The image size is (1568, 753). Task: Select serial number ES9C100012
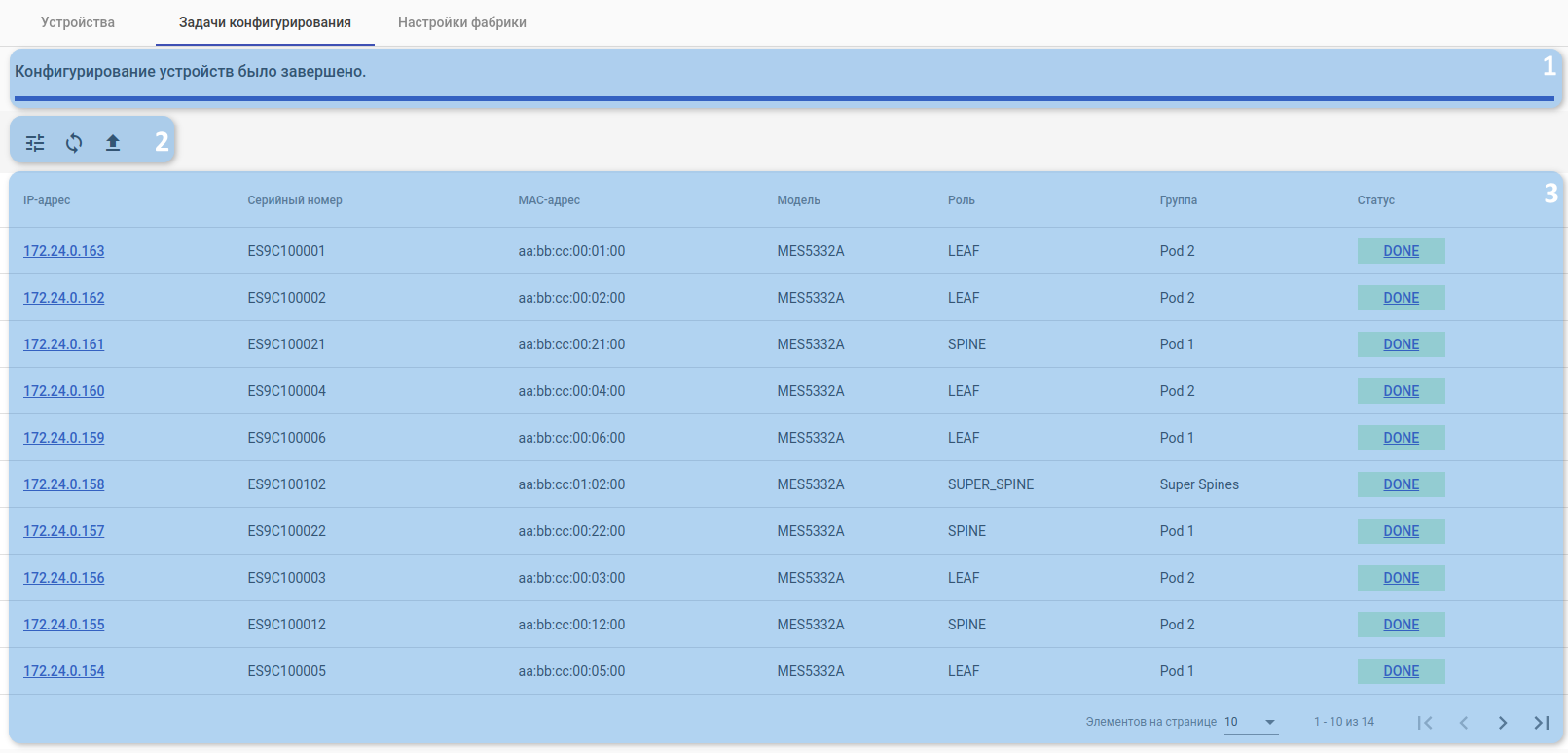pos(286,625)
